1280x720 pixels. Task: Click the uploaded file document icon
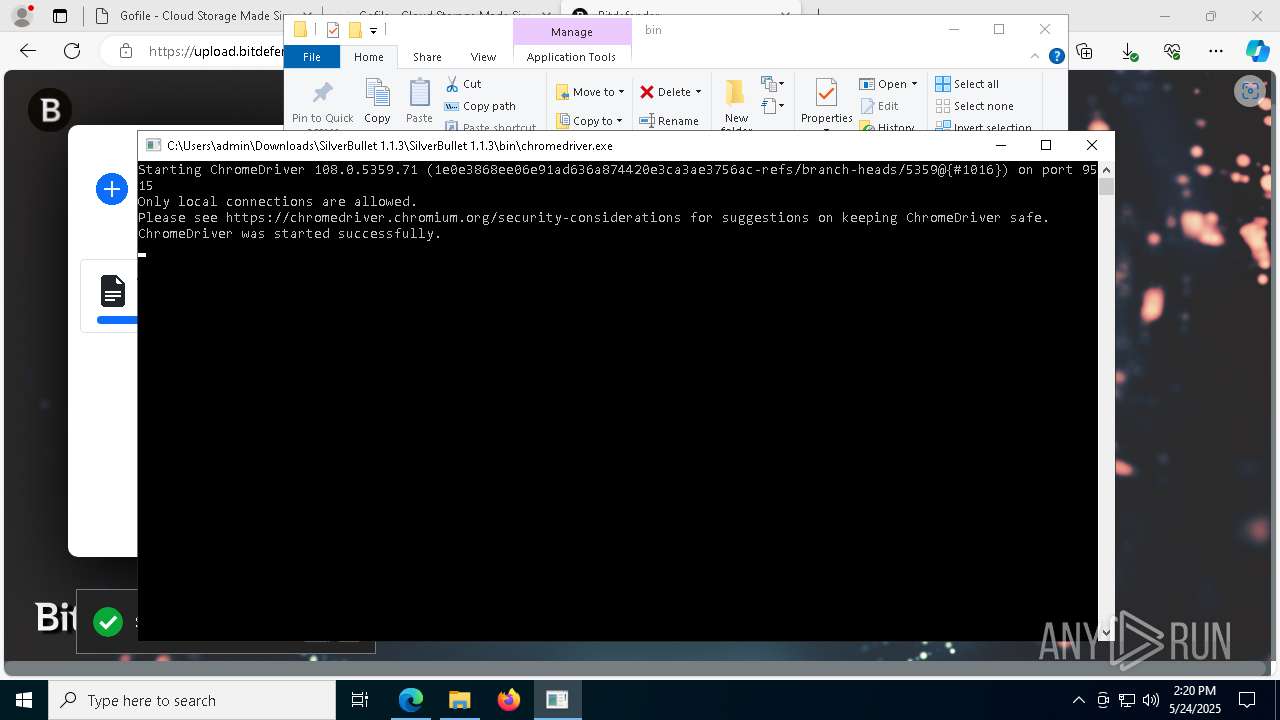point(113,292)
